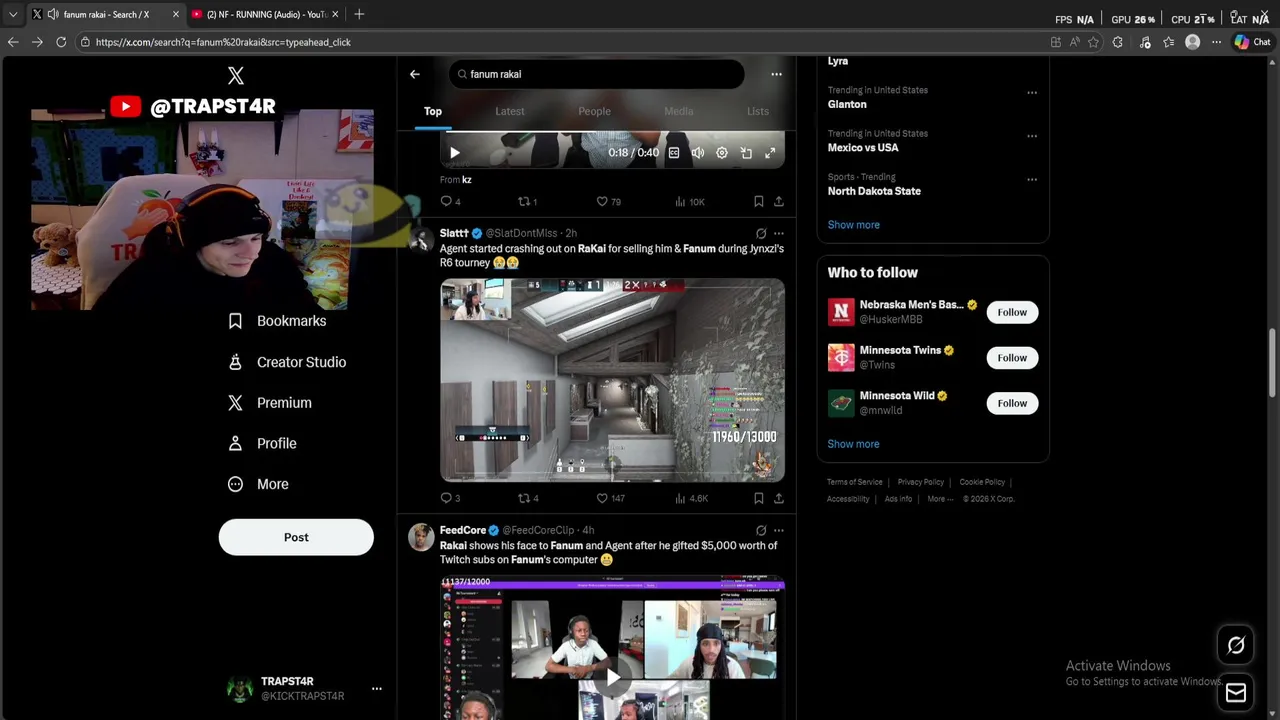Viewport: 1280px width, 720px height.
Task: Follow Nebraska Men's Basketball
Action: [x=1012, y=312]
